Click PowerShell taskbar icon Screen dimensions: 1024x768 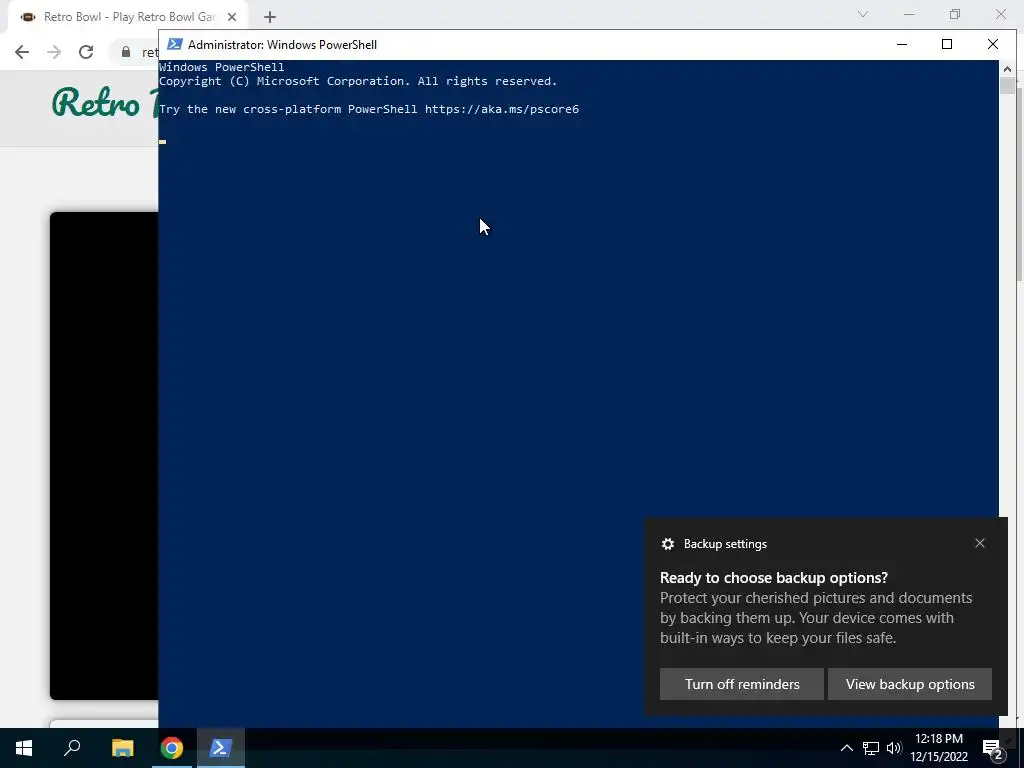tap(221, 748)
